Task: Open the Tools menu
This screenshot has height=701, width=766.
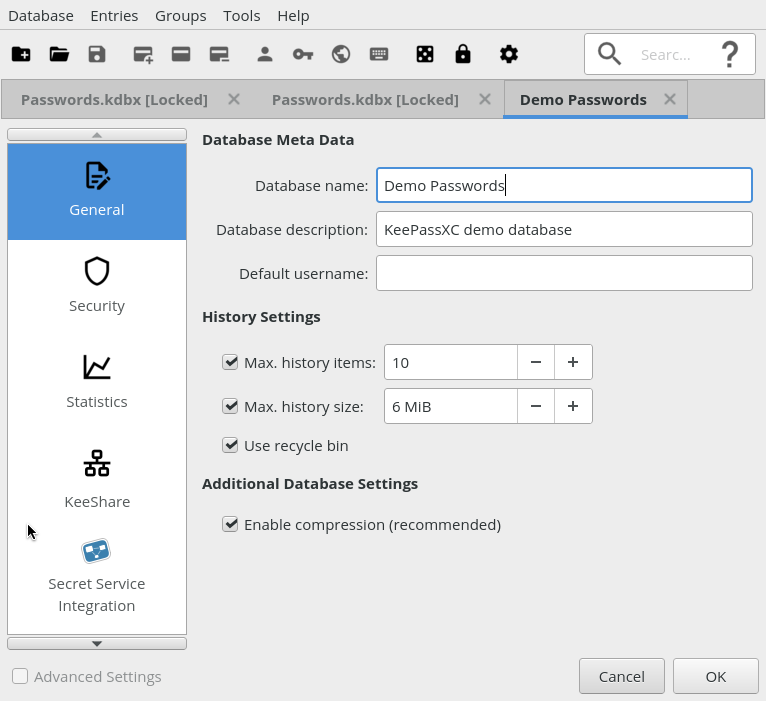Action: pos(242,16)
